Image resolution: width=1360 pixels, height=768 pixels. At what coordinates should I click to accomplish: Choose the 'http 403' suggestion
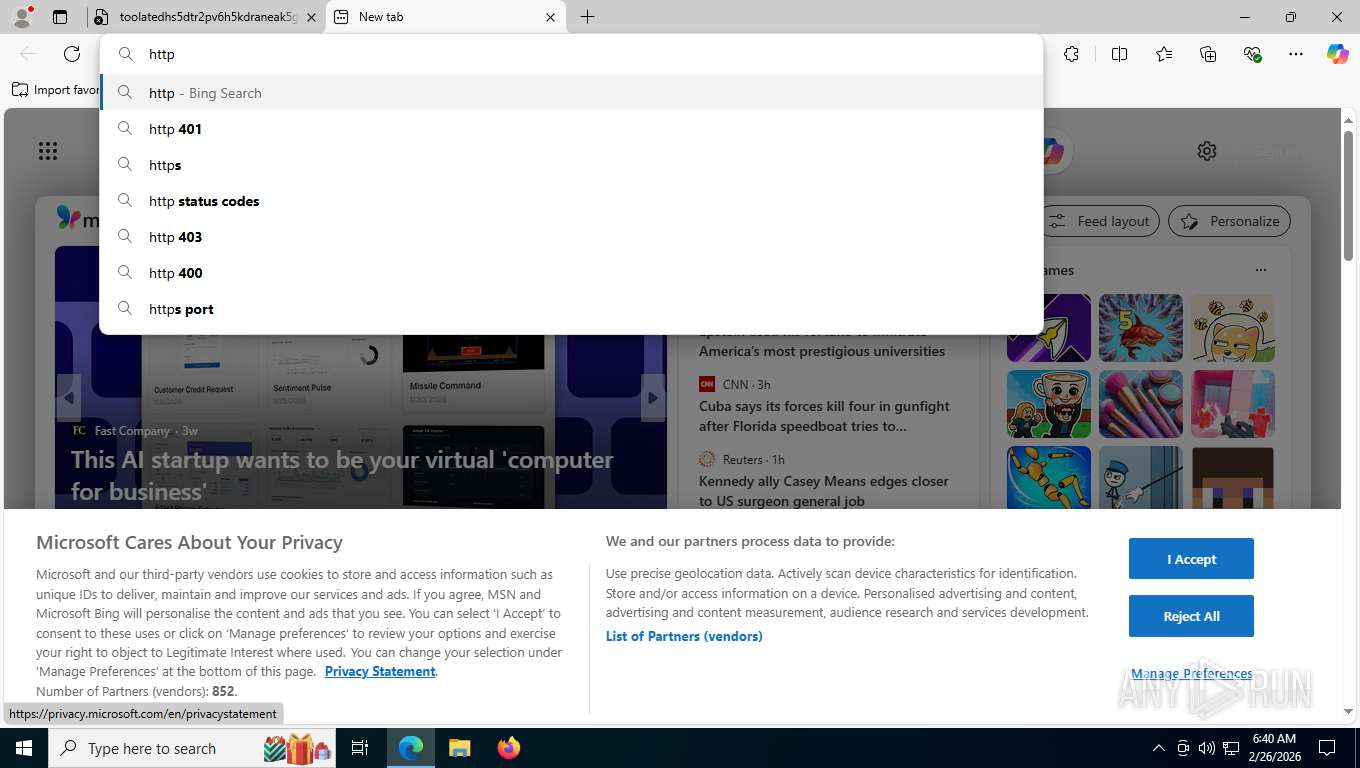571,237
